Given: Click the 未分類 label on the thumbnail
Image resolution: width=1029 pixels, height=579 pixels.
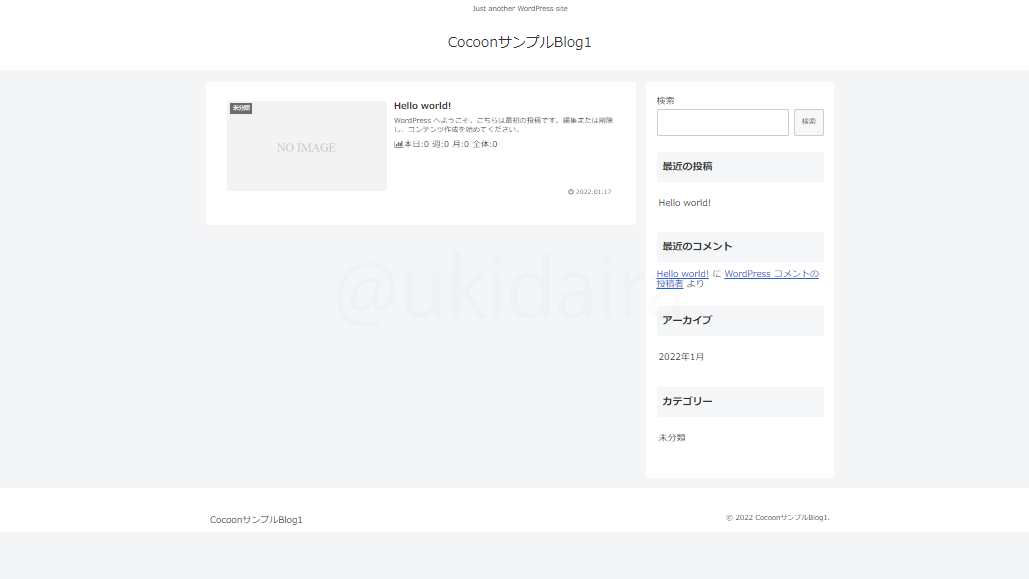Looking at the screenshot, I should coord(241,108).
